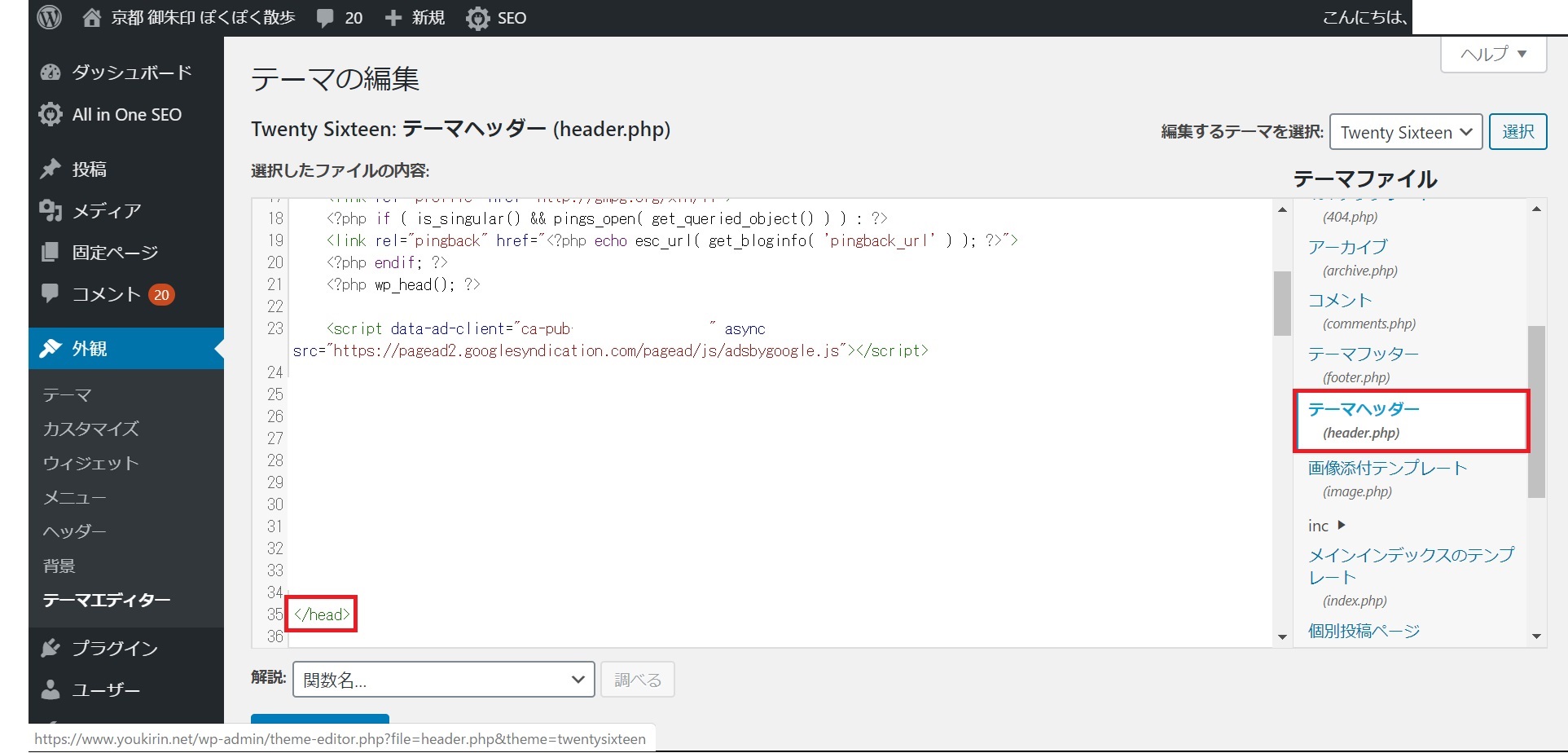Go to テーマ submenu under 外観
The height and width of the screenshot is (753, 1568).
[x=67, y=395]
